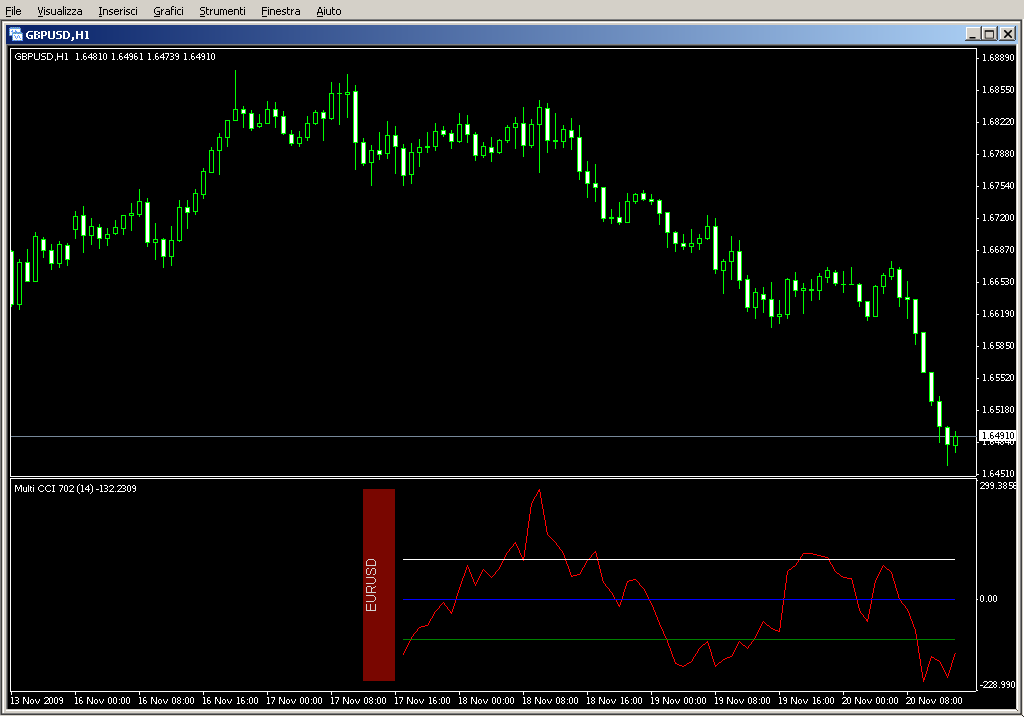Image resolution: width=1024 pixels, height=717 pixels.
Task: Open the Finestra menu
Action: [280, 11]
